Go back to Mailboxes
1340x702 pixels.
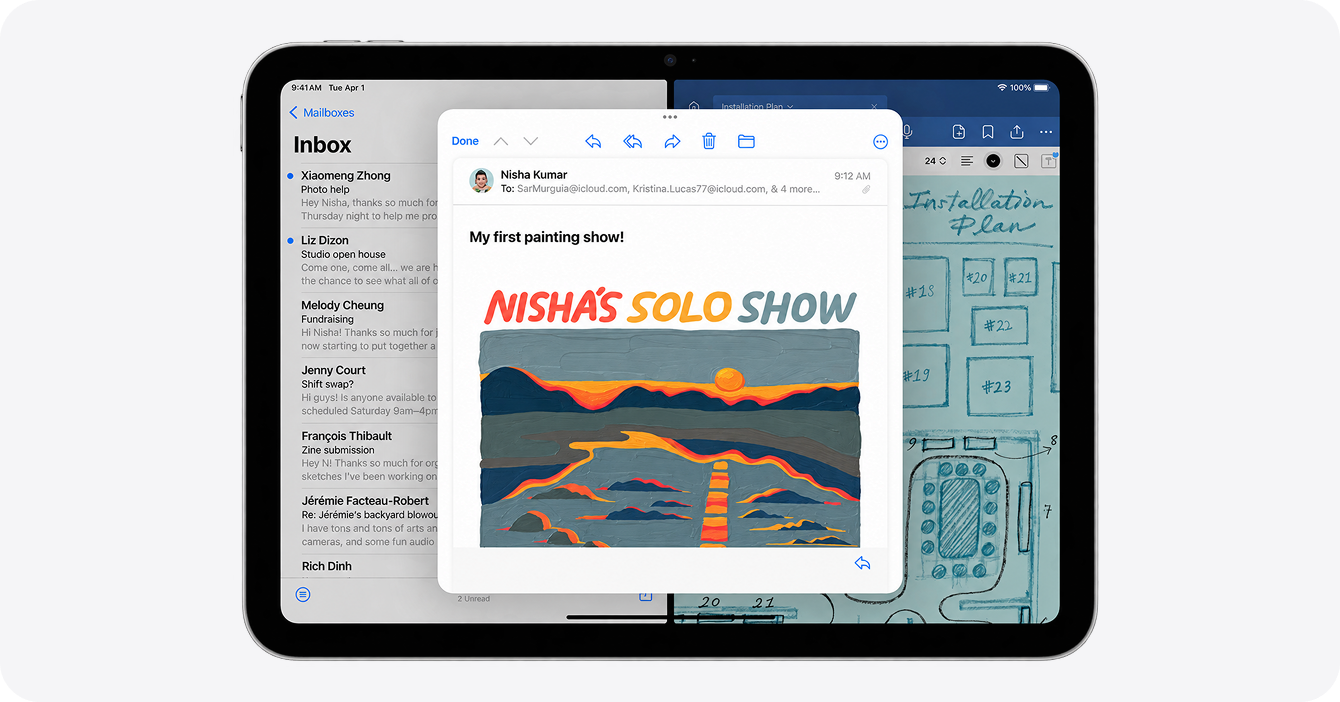click(322, 113)
